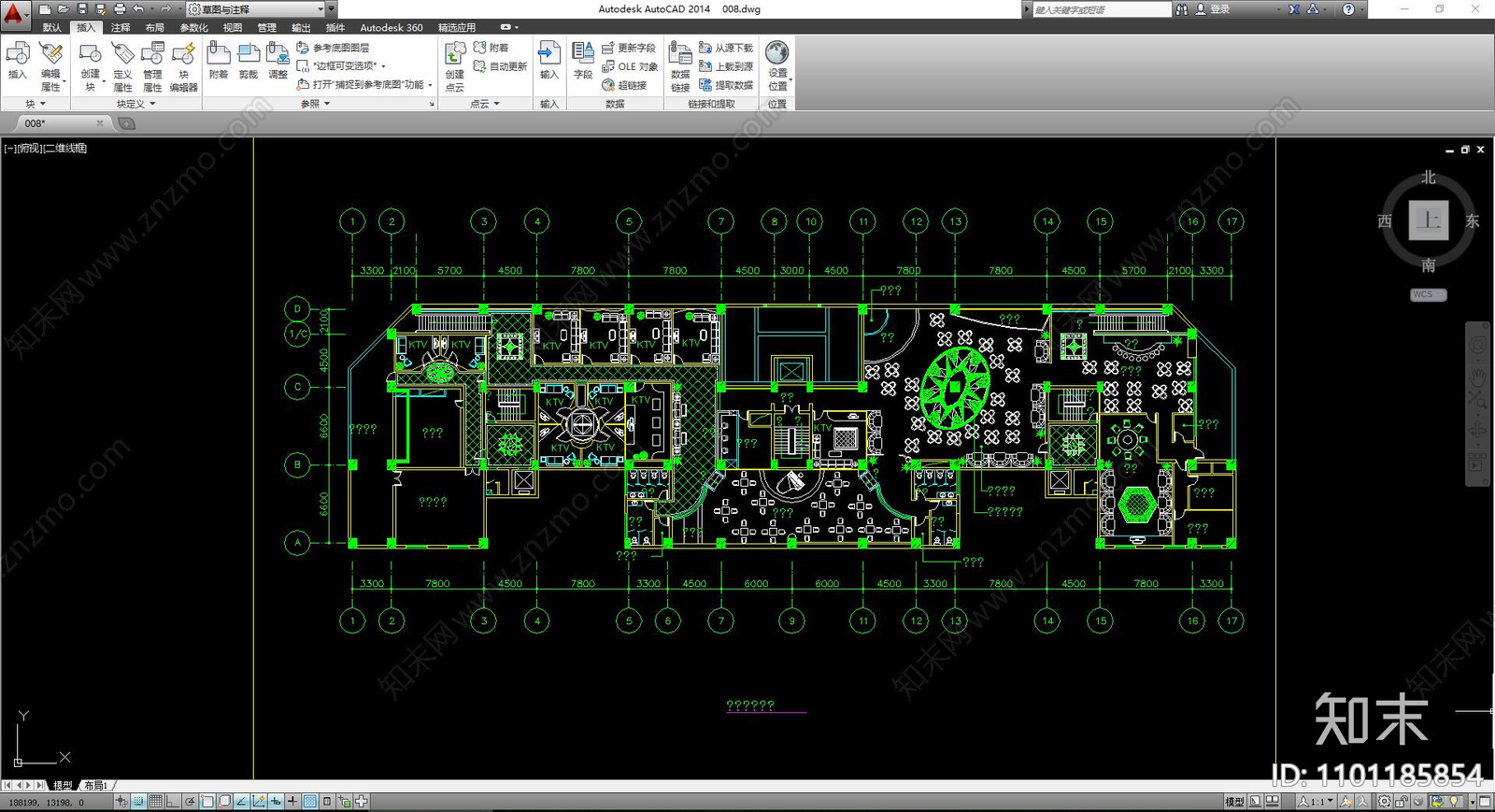Toggle Object Snap in status bar

click(x=207, y=802)
